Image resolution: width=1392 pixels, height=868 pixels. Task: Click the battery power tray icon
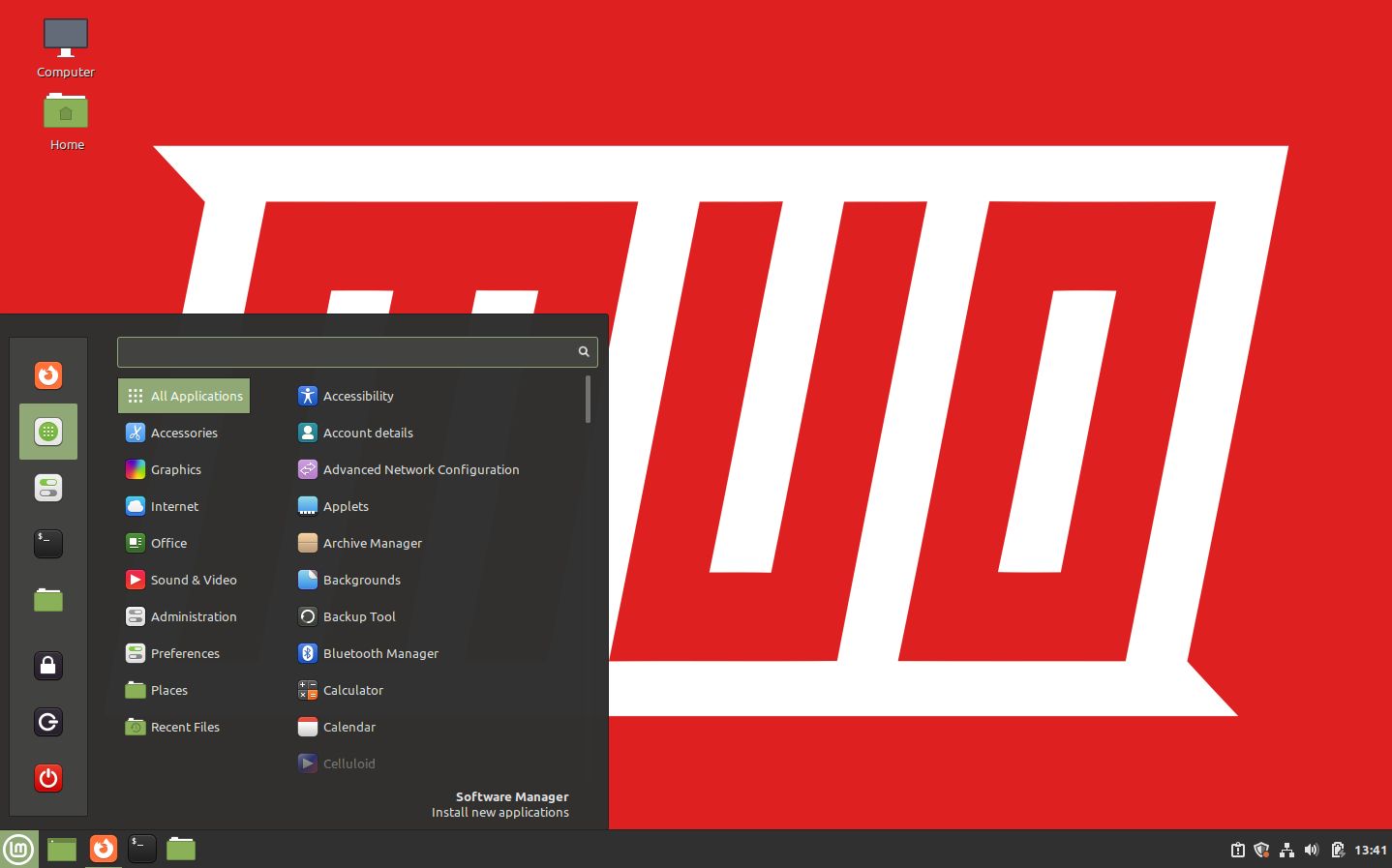coord(1337,850)
